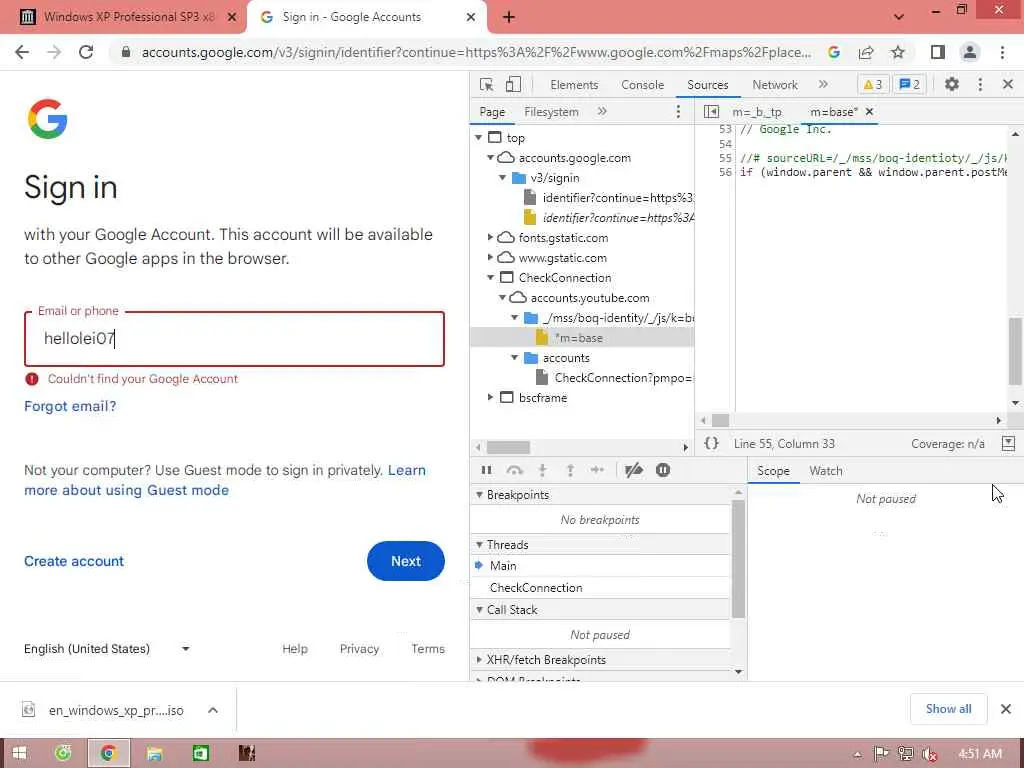Click the coverage drawer icon
Image resolution: width=1024 pixels, height=768 pixels.
click(1008, 443)
